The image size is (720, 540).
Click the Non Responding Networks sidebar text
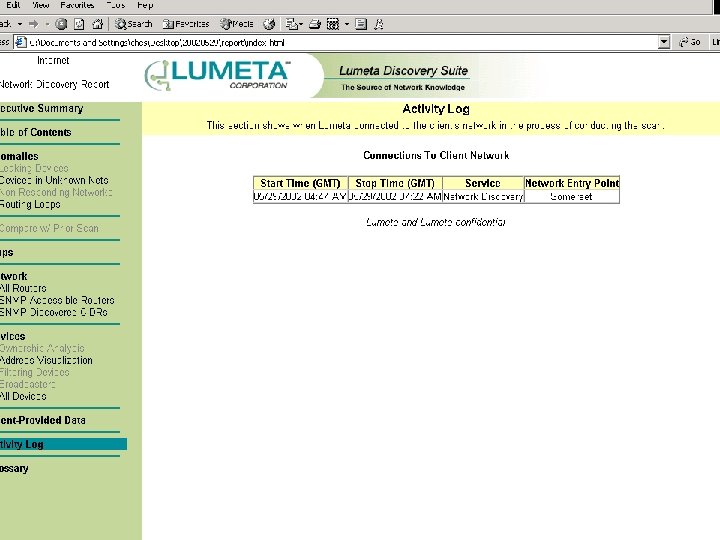56,192
